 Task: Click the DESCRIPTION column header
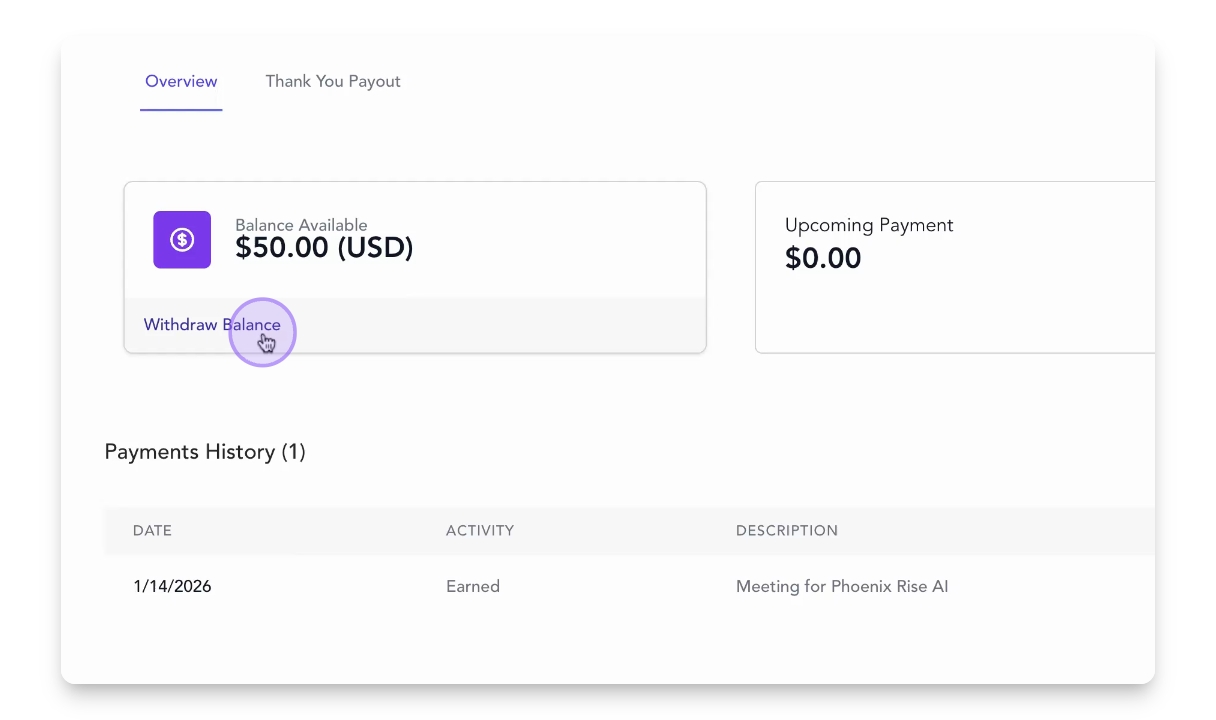click(787, 531)
